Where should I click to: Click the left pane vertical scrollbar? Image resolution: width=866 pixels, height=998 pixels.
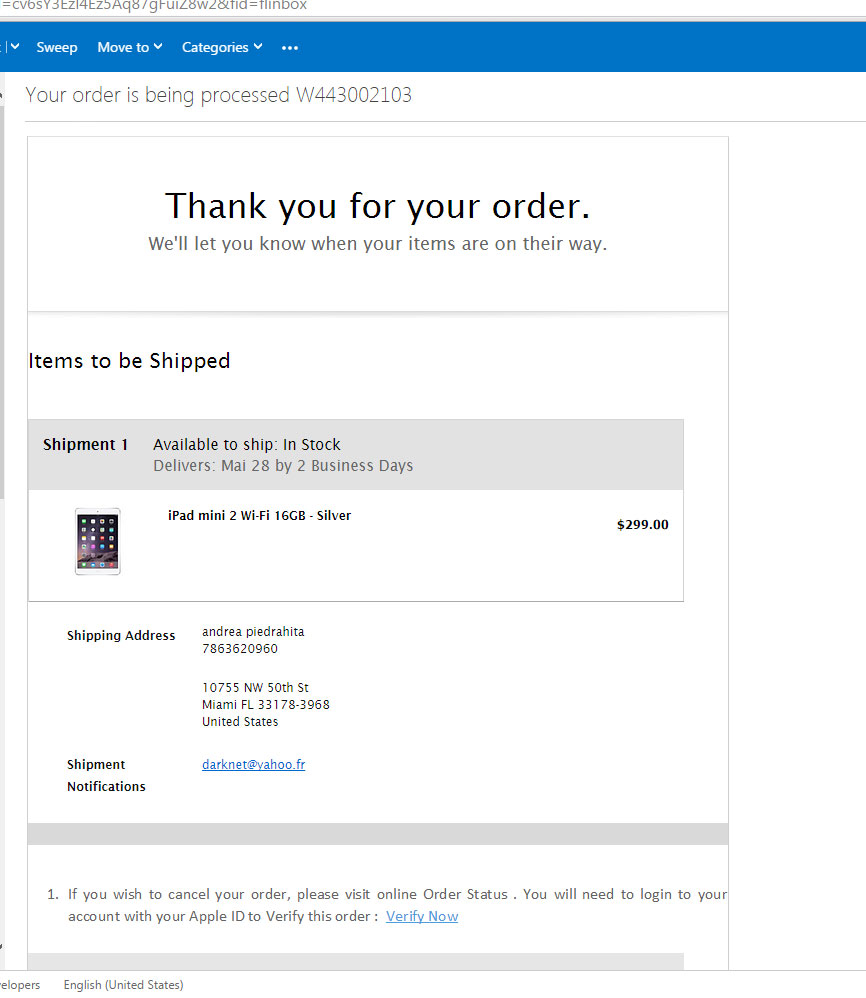[2, 299]
